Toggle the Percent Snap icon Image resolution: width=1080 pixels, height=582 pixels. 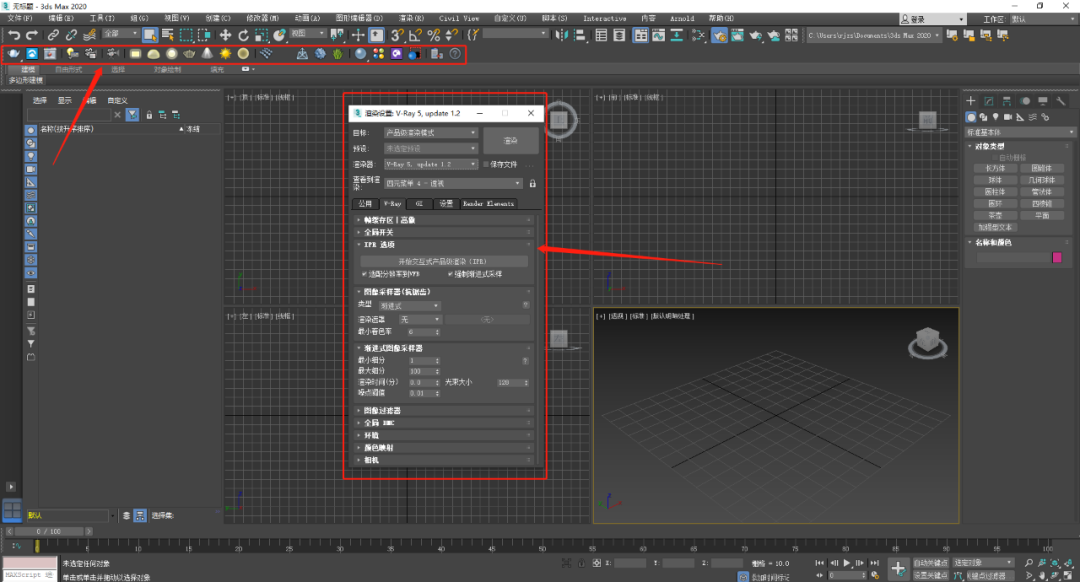[x=433, y=34]
